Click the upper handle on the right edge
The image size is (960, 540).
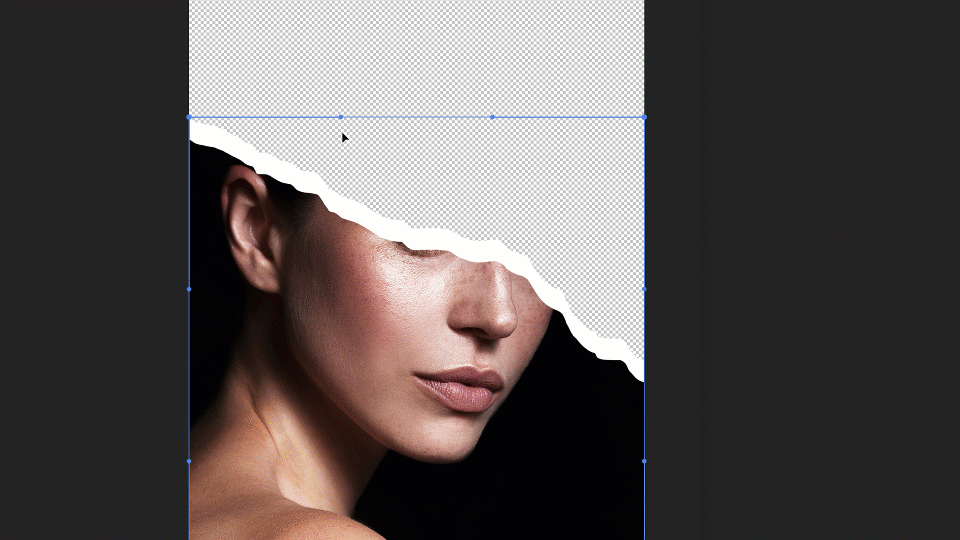pyautogui.click(x=644, y=289)
